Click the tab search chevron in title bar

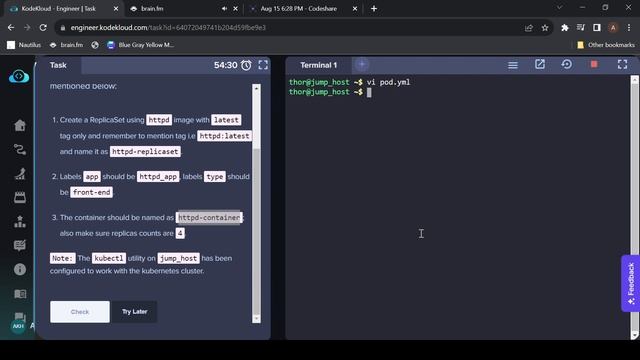tap(560, 8)
